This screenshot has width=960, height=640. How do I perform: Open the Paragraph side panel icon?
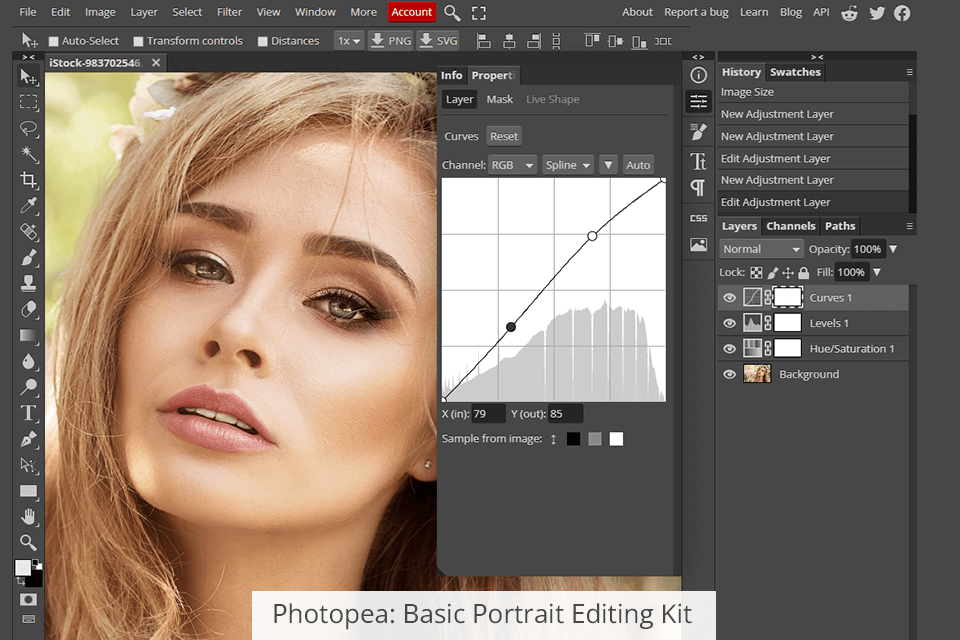pos(699,187)
